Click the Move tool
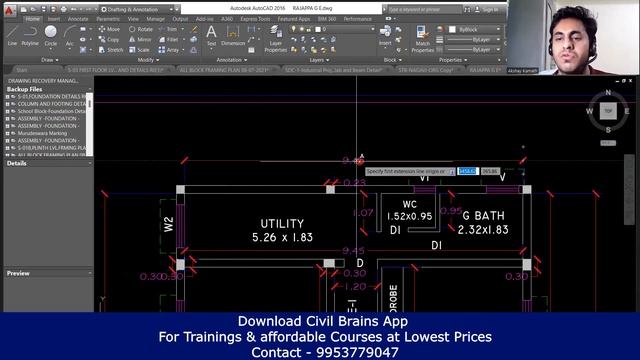Image resolution: width=640 pixels, height=360 pixels. tap(109, 29)
